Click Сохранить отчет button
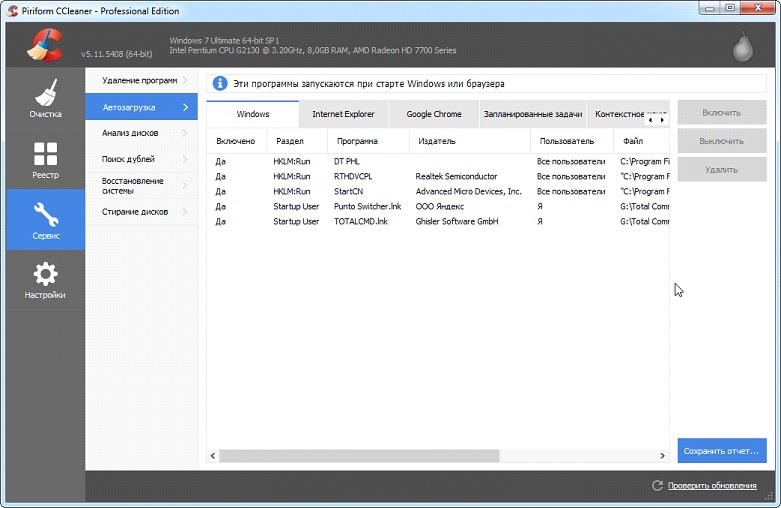Viewport: 781px width, 508px height. [x=721, y=451]
